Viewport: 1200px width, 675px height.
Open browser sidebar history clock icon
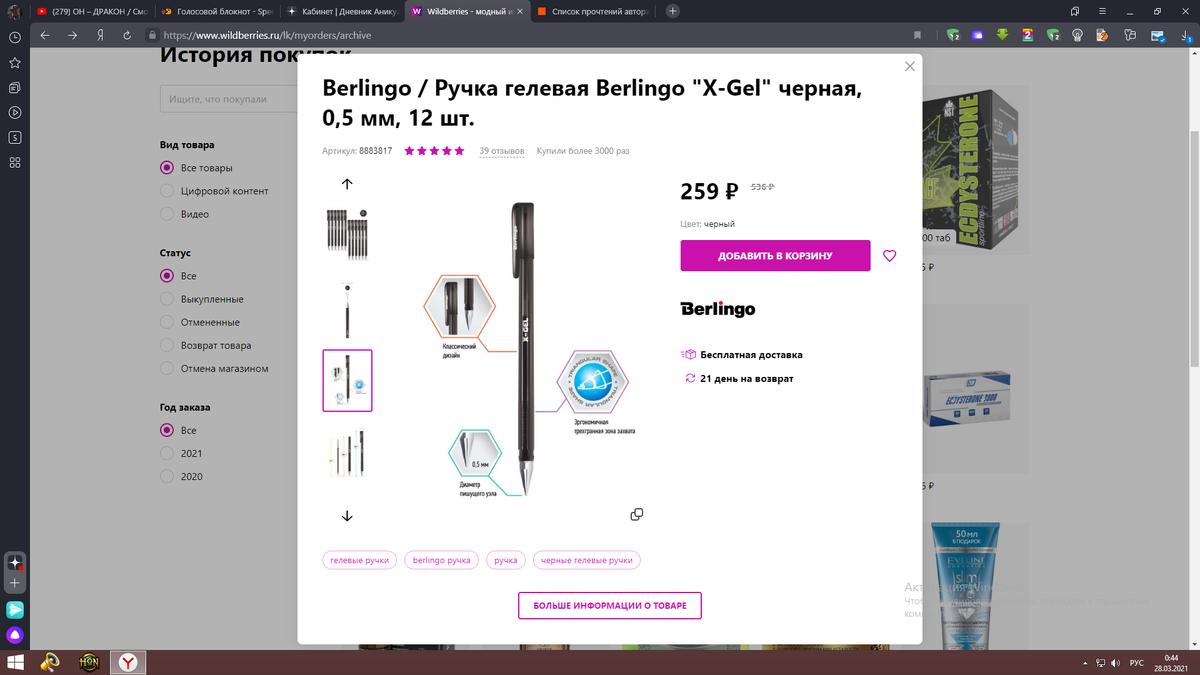click(x=15, y=37)
